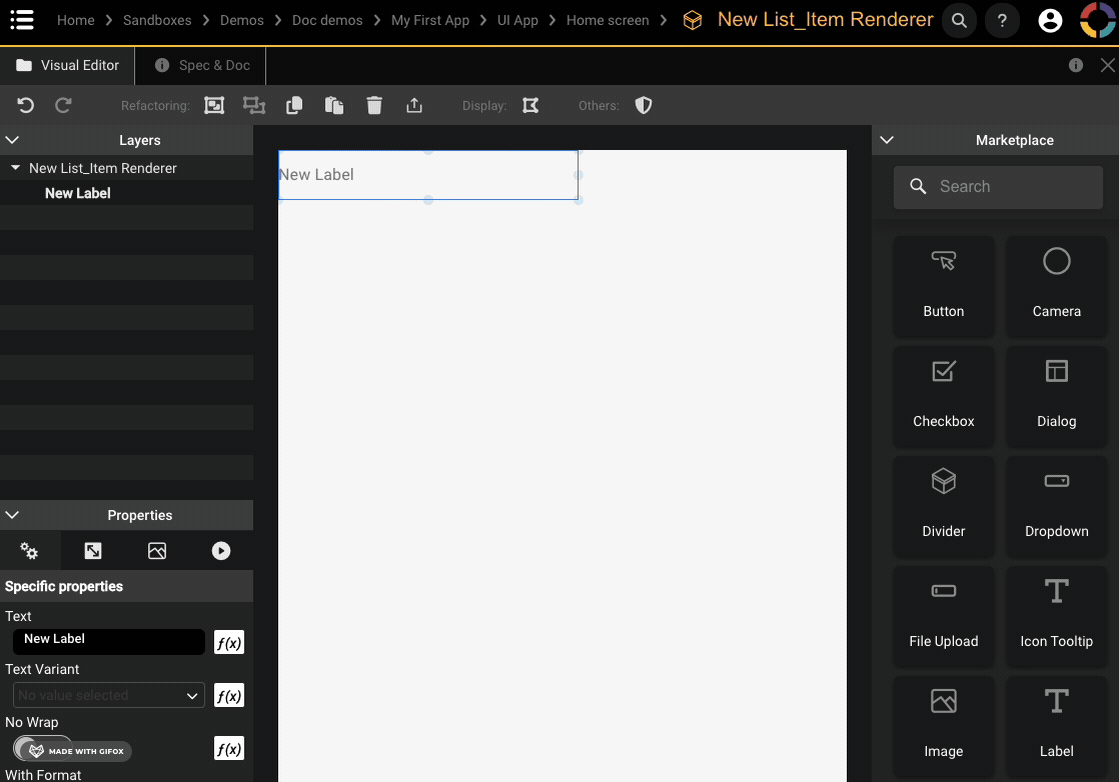The height and width of the screenshot is (782, 1119).
Task: Click the delete trash icon
Action: [x=374, y=105]
